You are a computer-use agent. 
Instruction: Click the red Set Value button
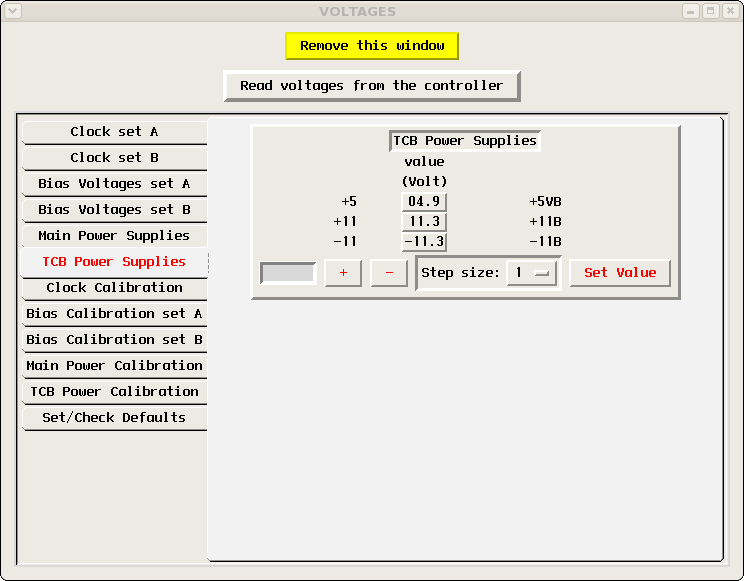point(620,273)
